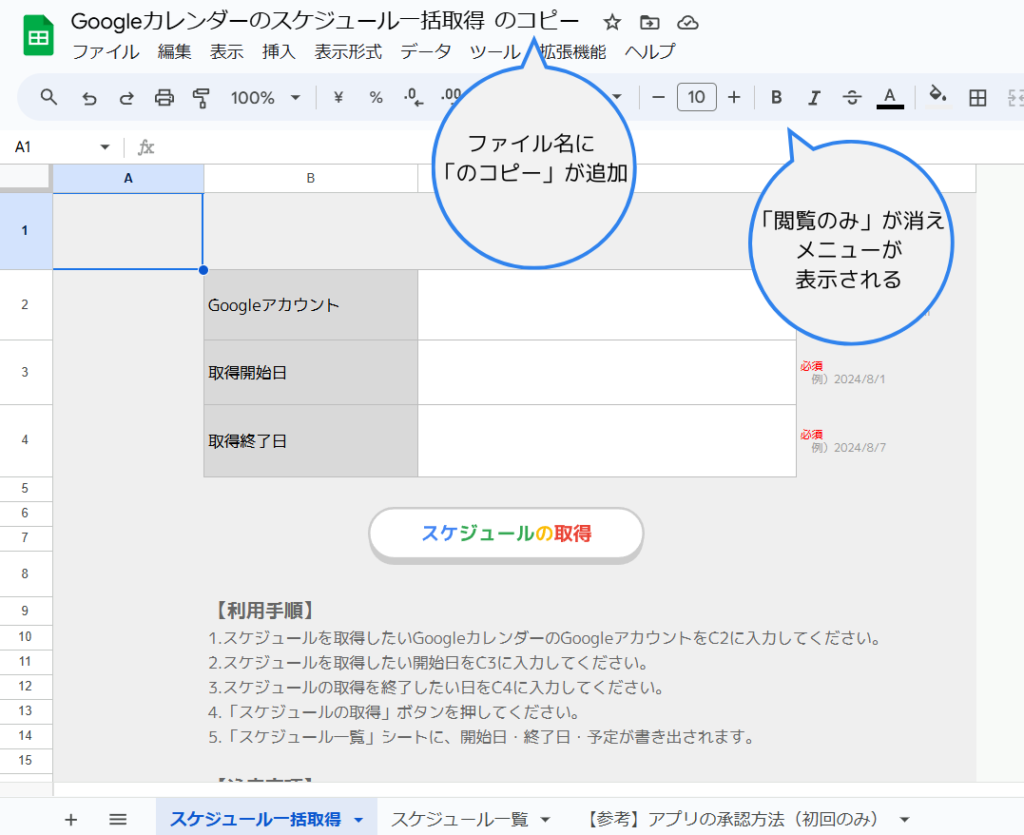Screen dimensions: 1024x835
Task: Click the 例）2024/8/7 example text
Action: click(x=848, y=448)
